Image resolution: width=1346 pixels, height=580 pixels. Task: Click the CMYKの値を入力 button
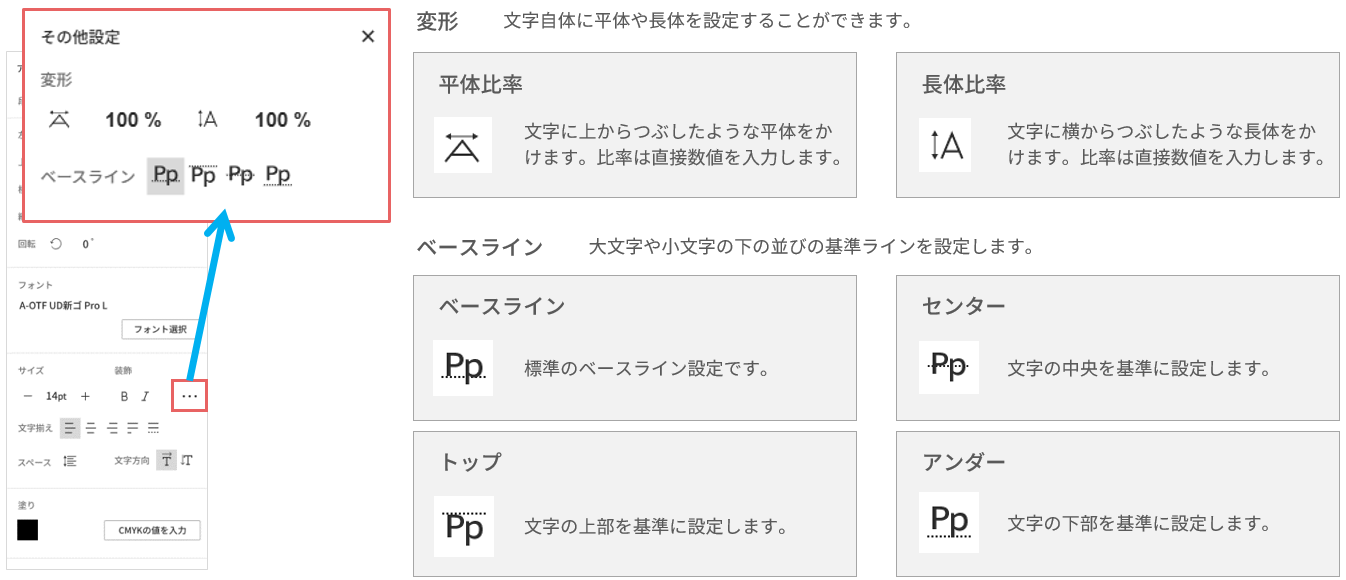click(x=152, y=530)
